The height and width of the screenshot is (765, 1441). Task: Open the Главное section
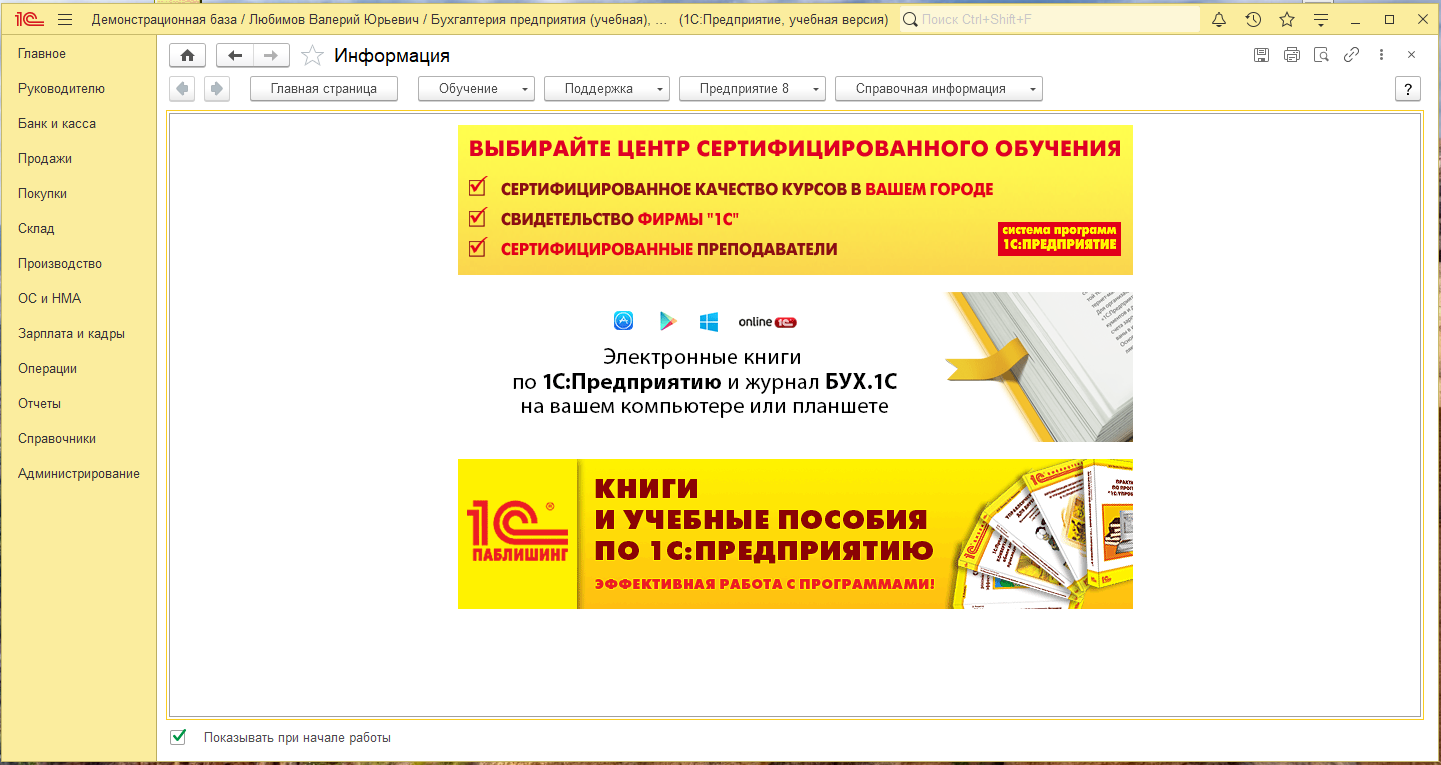pos(42,54)
